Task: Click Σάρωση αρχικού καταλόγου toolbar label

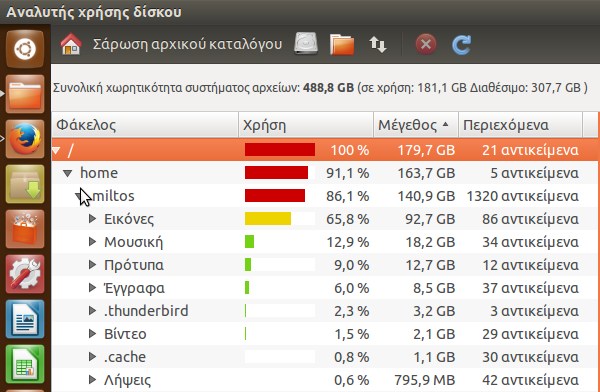Action: pos(187,44)
